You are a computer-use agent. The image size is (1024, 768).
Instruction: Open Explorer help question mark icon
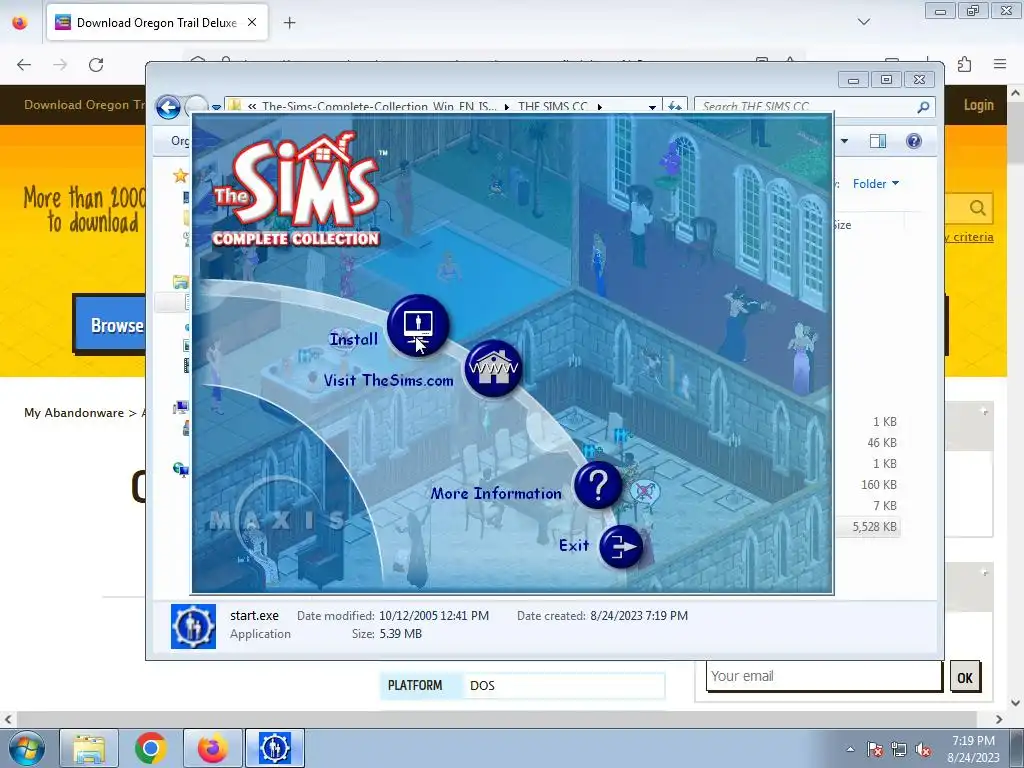pos(914,141)
